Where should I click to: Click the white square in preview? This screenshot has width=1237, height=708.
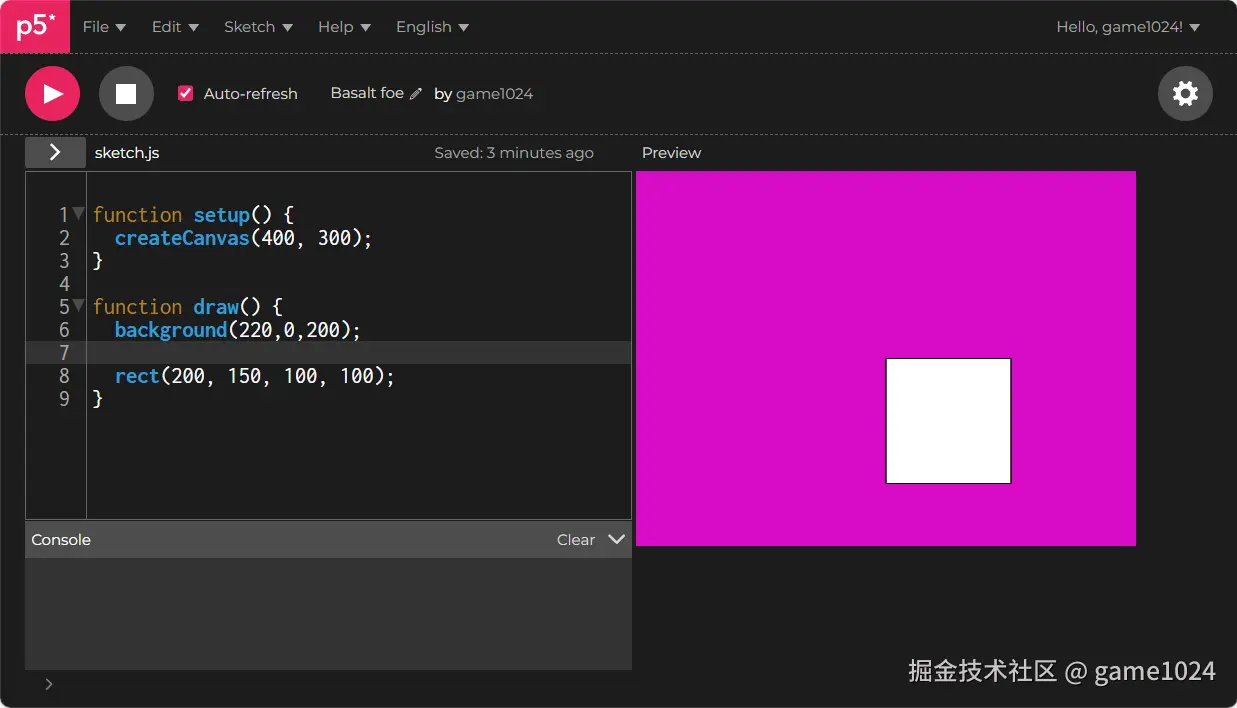(x=948, y=421)
